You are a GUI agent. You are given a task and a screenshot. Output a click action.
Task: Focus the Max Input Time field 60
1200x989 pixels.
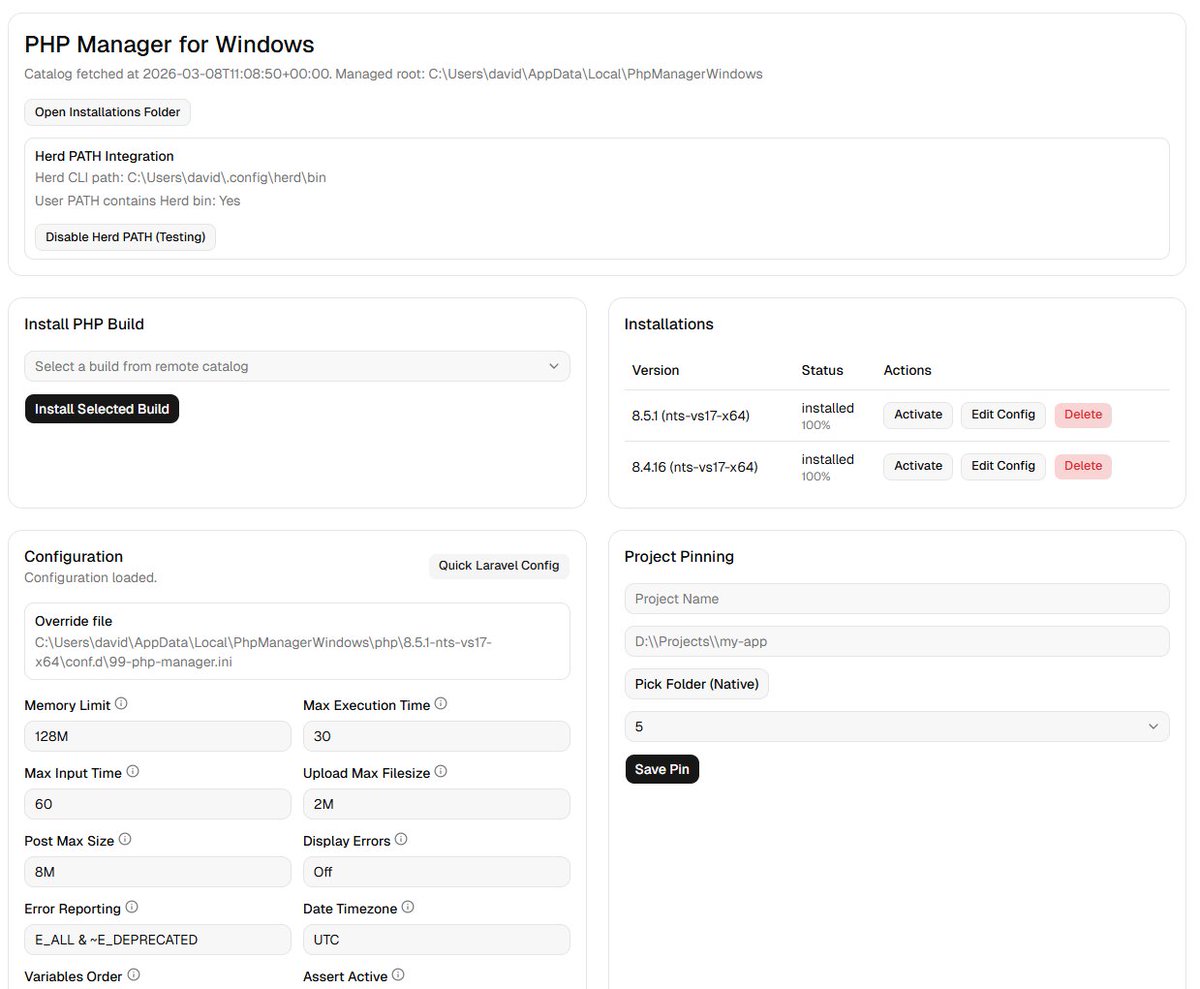157,804
